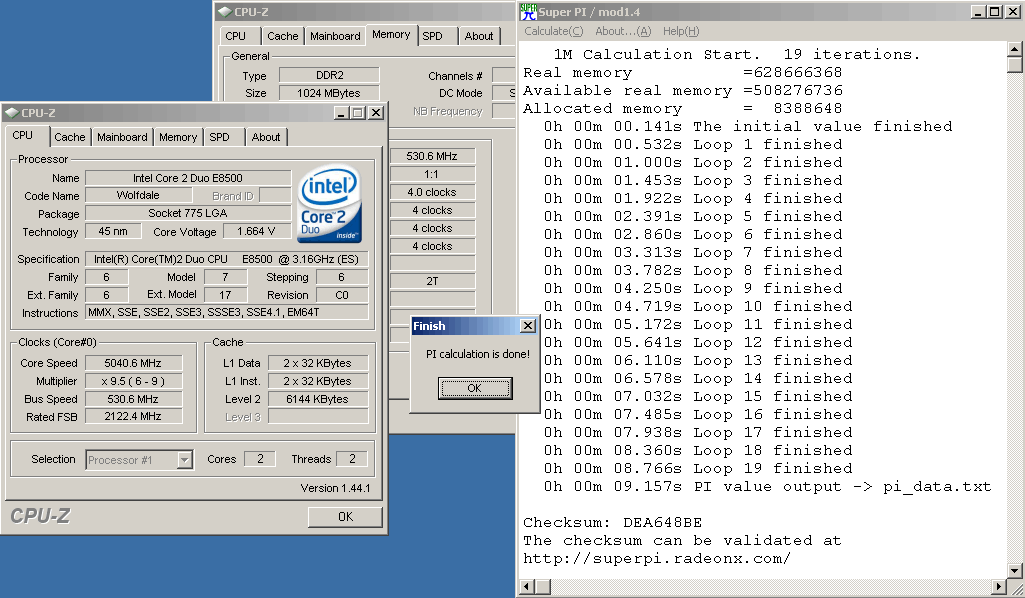Viewport: 1025px width, 598px height.
Task: Click the Checksum: DEA648BE line in Super PI
Action: [613, 523]
